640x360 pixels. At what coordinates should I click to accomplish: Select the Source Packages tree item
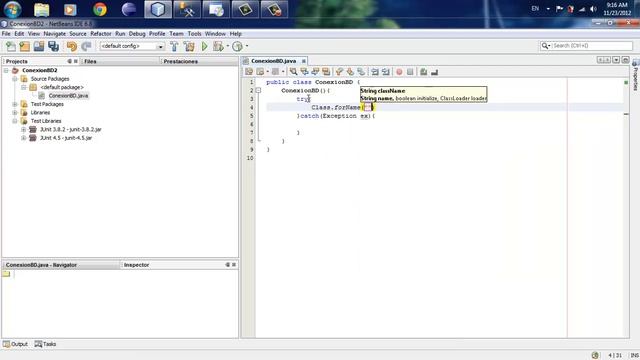click(x=50, y=79)
